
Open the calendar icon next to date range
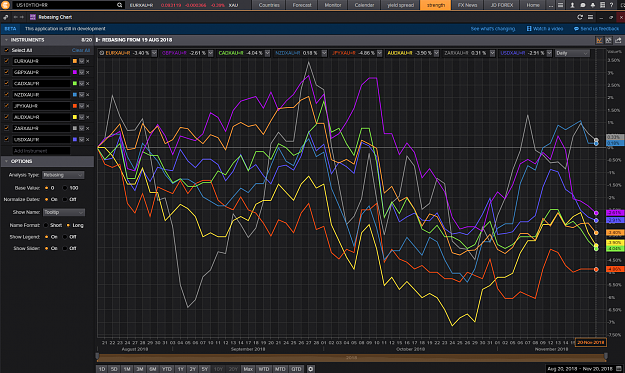click(x=619, y=369)
